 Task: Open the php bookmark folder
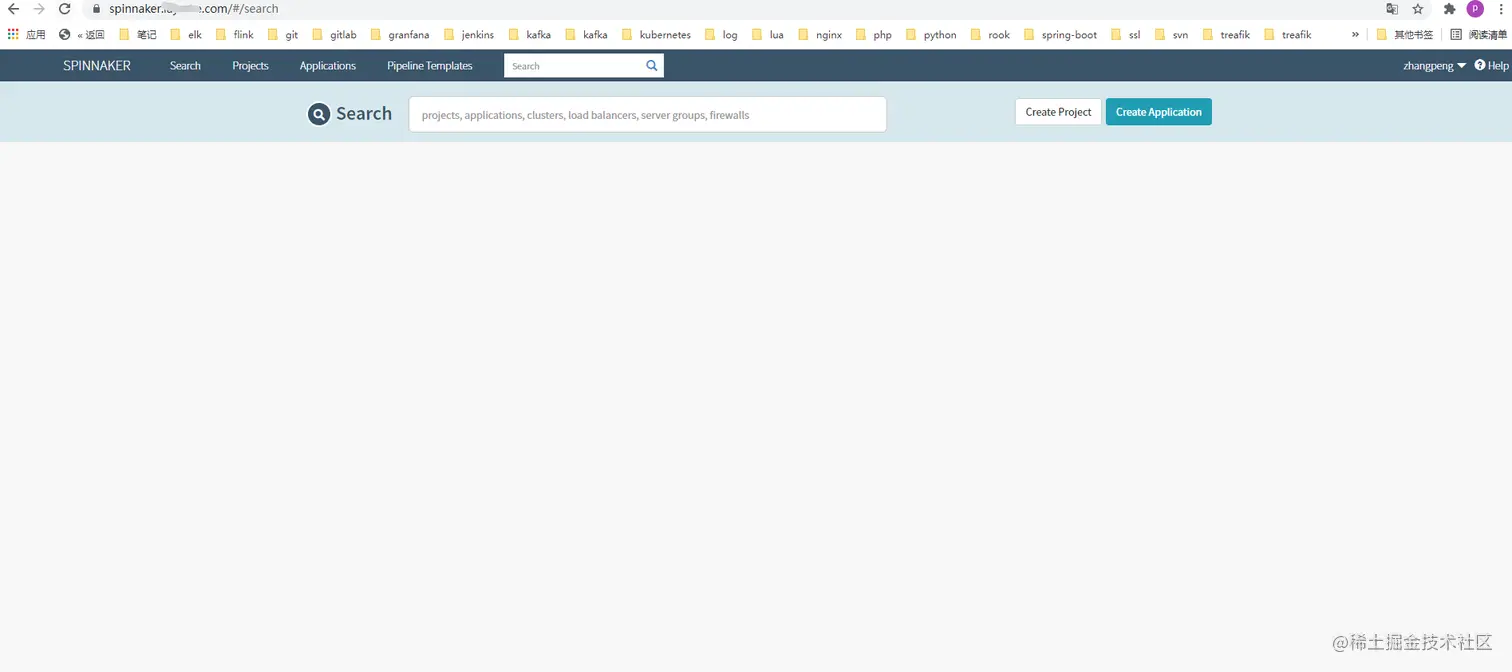874,34
